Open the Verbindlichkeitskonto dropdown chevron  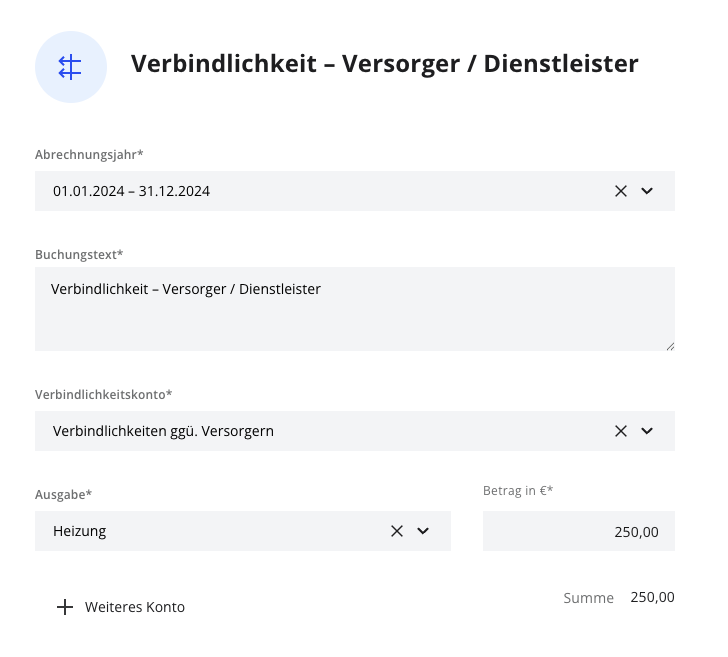[647, 431]
